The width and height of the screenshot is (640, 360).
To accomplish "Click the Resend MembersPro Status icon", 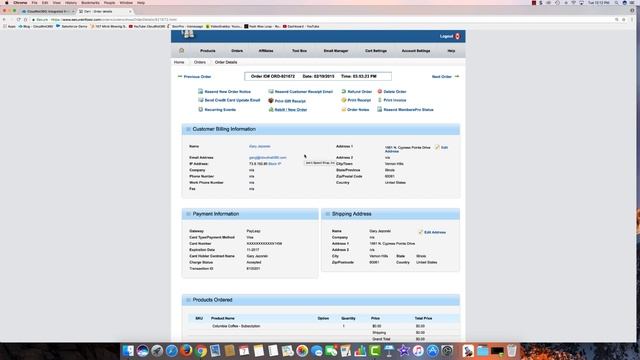I will pyautogui.click(x=380, y=109).
